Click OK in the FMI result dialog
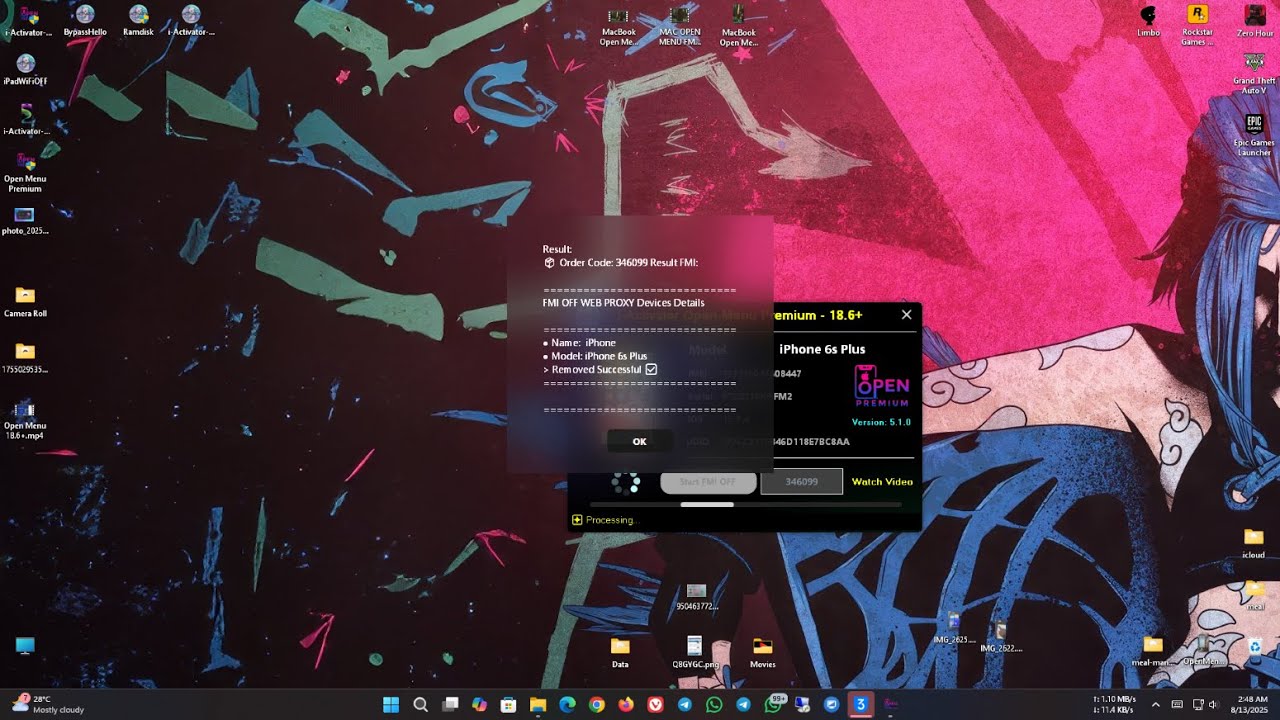 (639, 441)
